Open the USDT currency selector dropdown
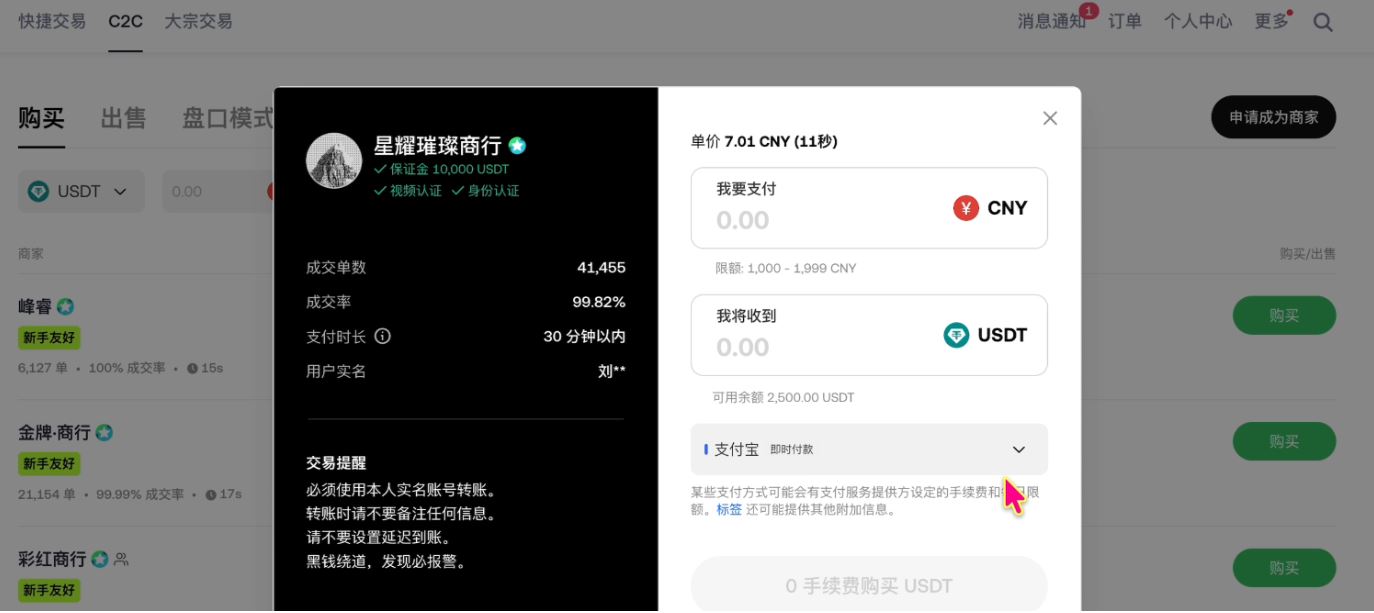1374x613 pixels. click(x=81, y=191)
